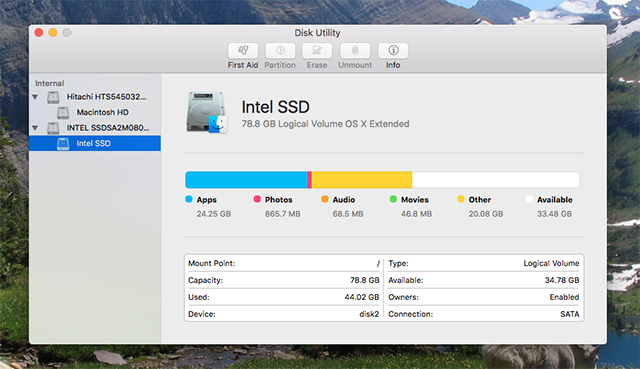This screenshot has height=369, width=640.
Task: Click the yellow Other legend dot
Action: [461, 199]
